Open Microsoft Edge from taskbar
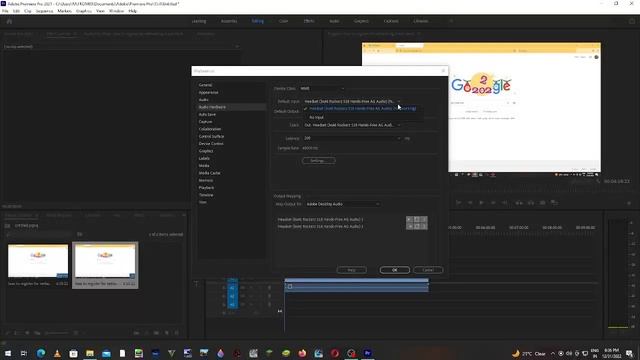This screenshot has width=640, height=360. click(x=41, y=353)
